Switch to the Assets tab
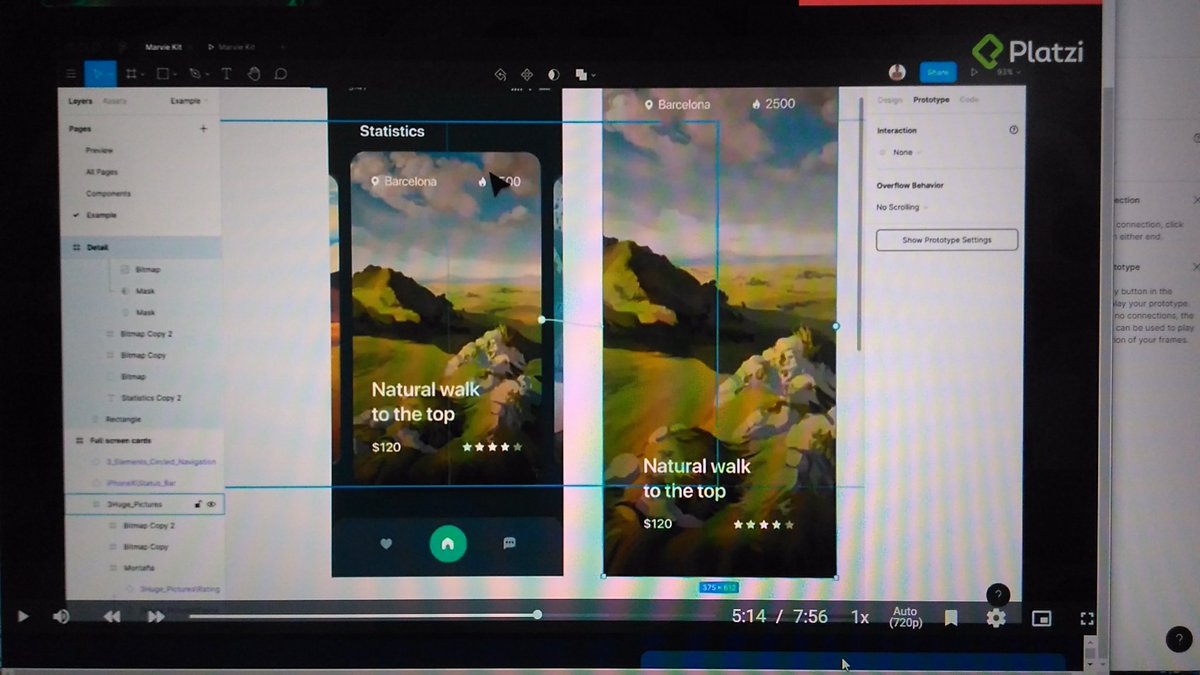 [x=114, y=101]
